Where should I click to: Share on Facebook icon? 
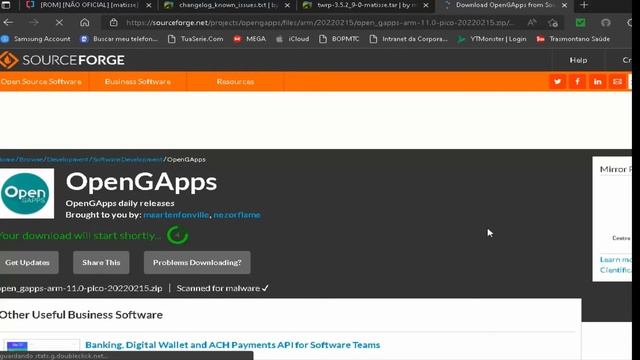tap(578, 82)
